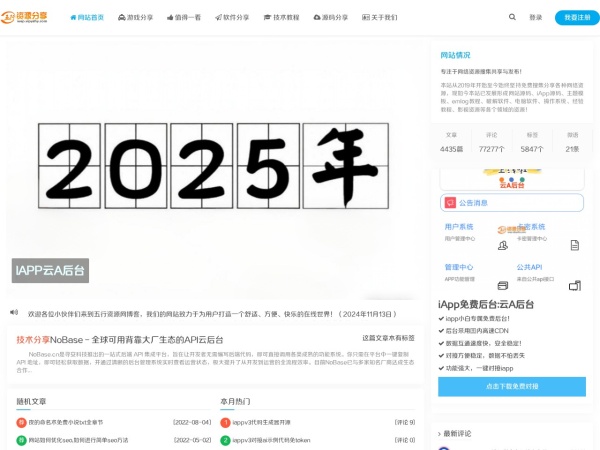
Task: Click the rank 1 badge in 本月热门
Action: pos(225,422)
